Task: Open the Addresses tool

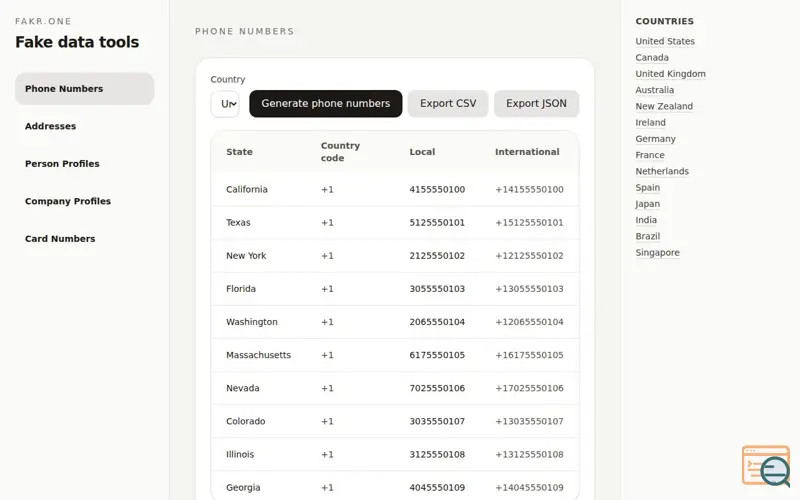Action: coord(50,126)
